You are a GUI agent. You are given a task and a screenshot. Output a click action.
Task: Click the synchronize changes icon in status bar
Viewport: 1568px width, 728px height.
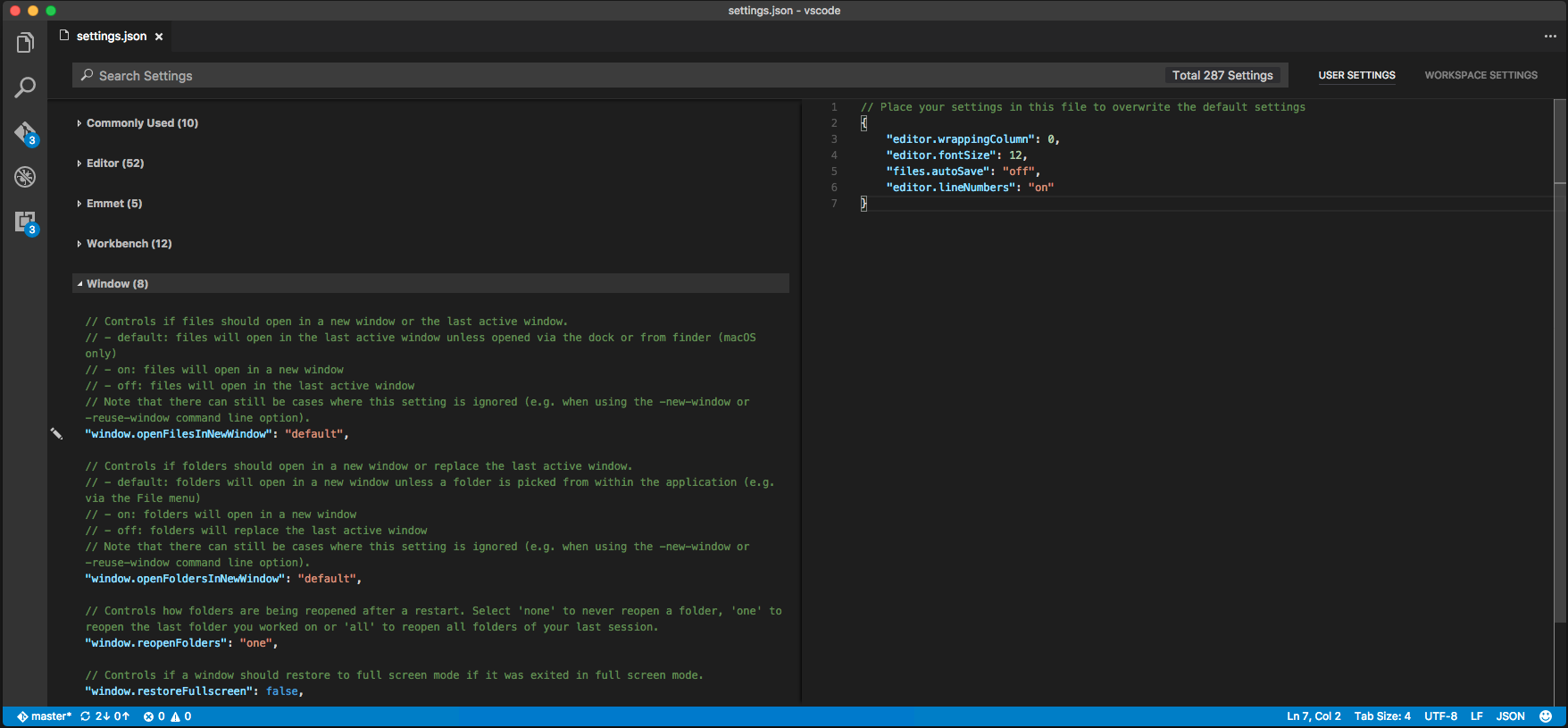(x=86, y=716)
